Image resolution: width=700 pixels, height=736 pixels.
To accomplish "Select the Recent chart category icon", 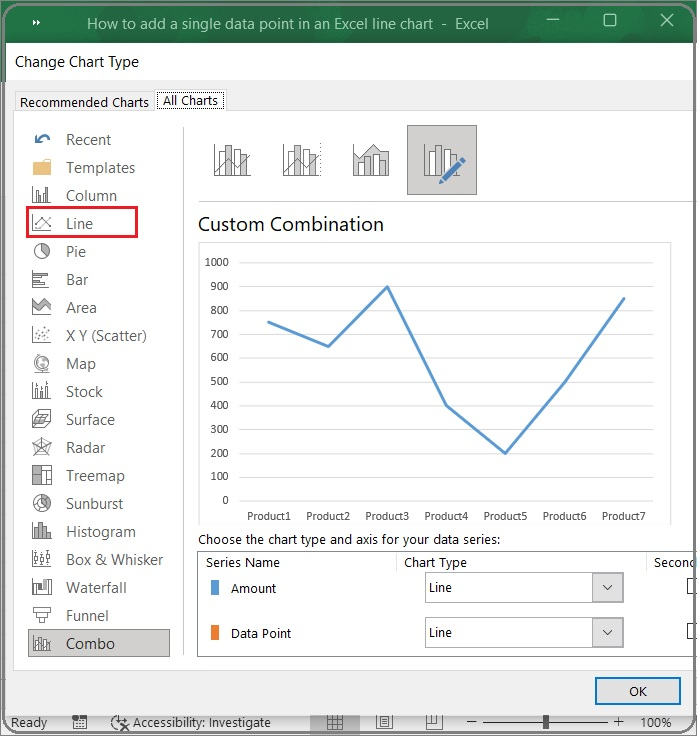I will click(42, 139).
